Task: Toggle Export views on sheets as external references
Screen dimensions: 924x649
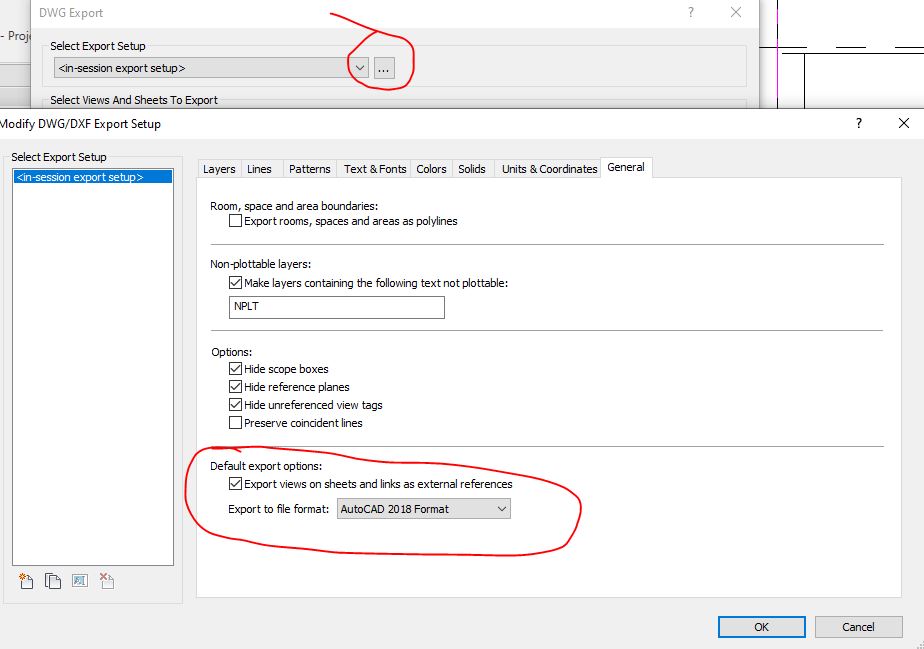Action: [x=235, y=484]
